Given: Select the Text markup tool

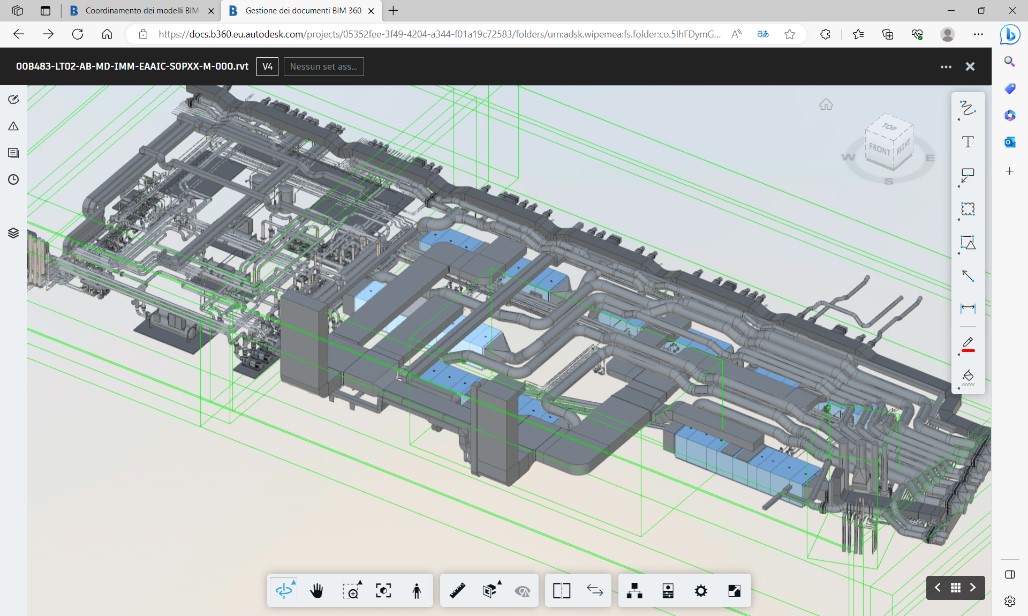Looking at the screenshot, I should 967,142.
